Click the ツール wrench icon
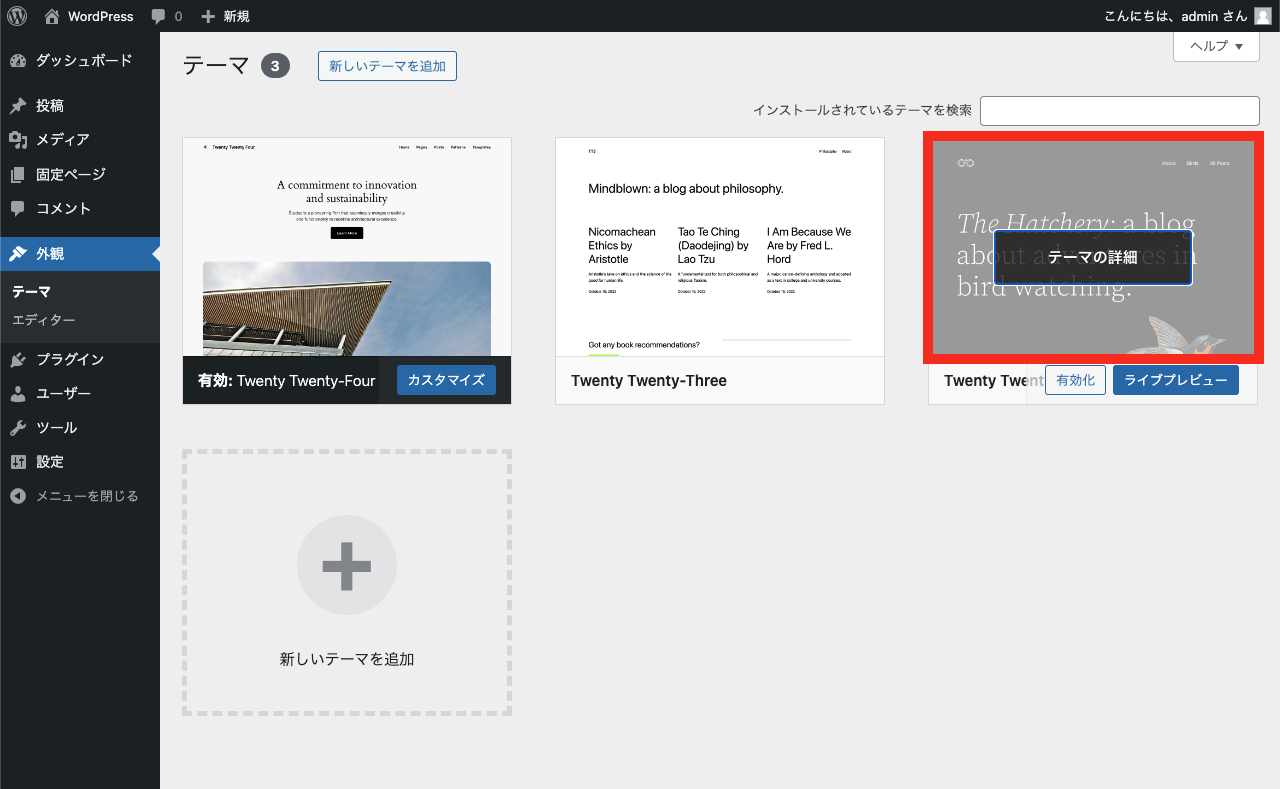 (x=18, y=428)
